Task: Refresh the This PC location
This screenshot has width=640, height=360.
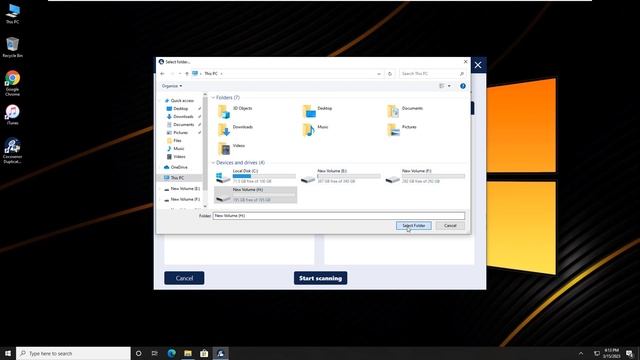Action: pyautogui.click(x=390, y=74)
